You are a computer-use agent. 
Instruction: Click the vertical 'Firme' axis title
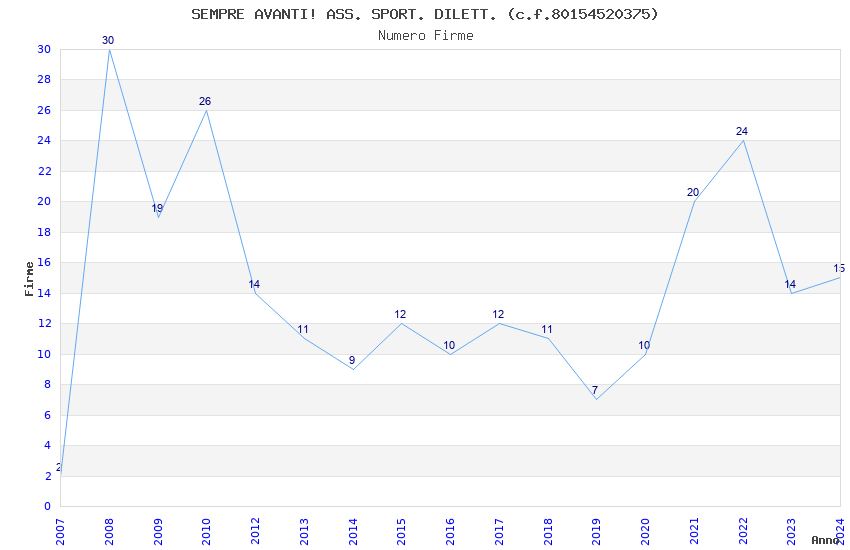[29, 279]
